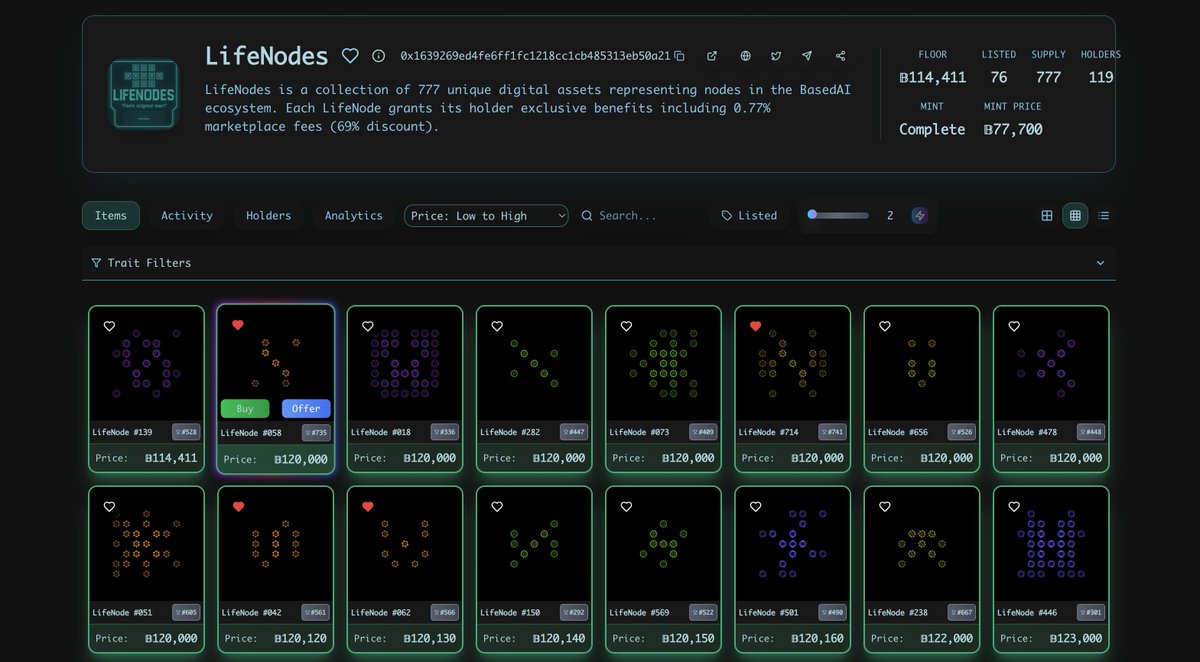Click the holders count 119

click(x=1101, y=77)
